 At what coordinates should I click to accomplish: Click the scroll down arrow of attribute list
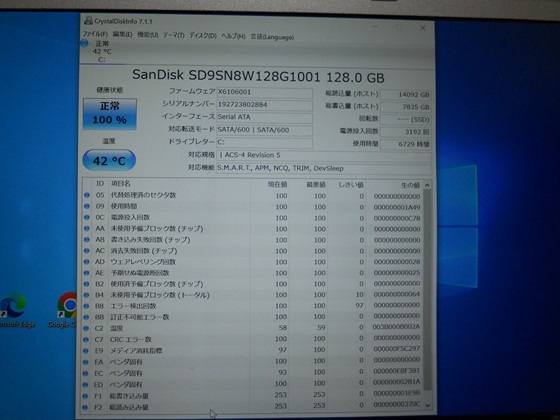[428, 405]
